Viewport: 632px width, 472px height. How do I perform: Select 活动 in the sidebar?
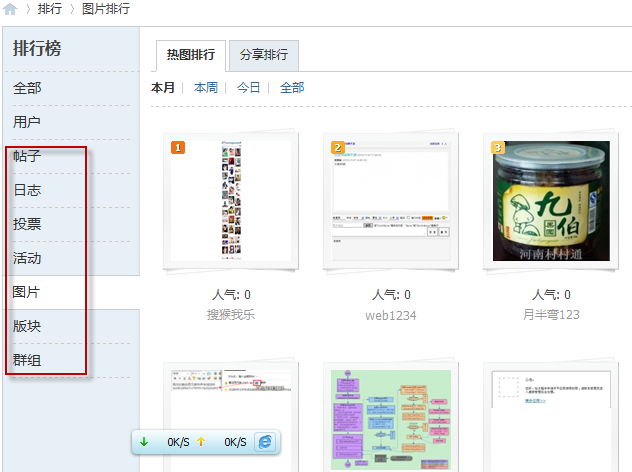click(x=27, y=258)
